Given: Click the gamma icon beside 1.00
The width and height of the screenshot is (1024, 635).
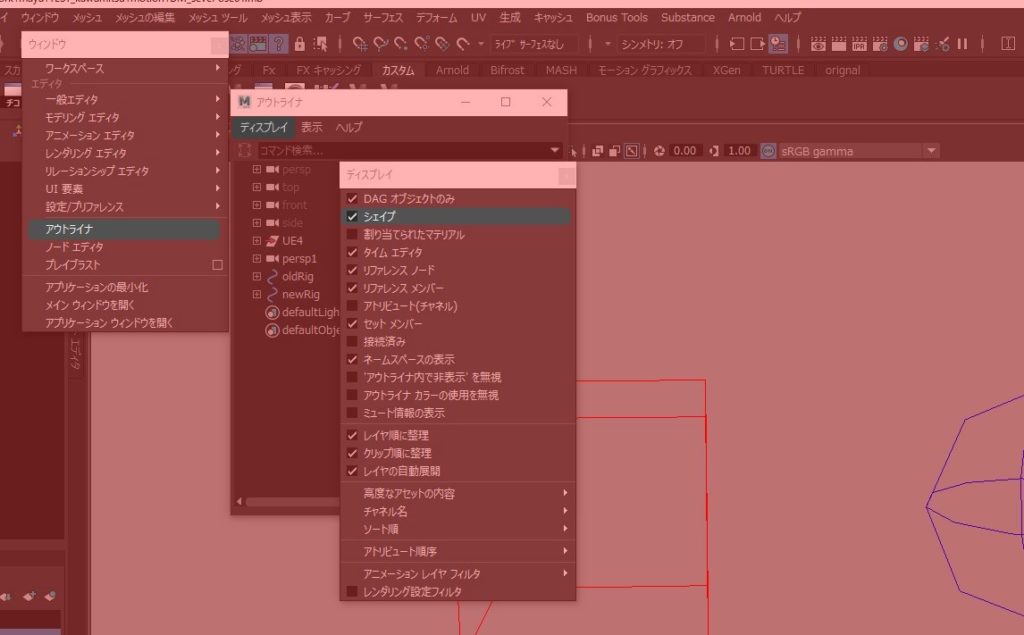Looking at the screenshot, I should tap(714, 151).
